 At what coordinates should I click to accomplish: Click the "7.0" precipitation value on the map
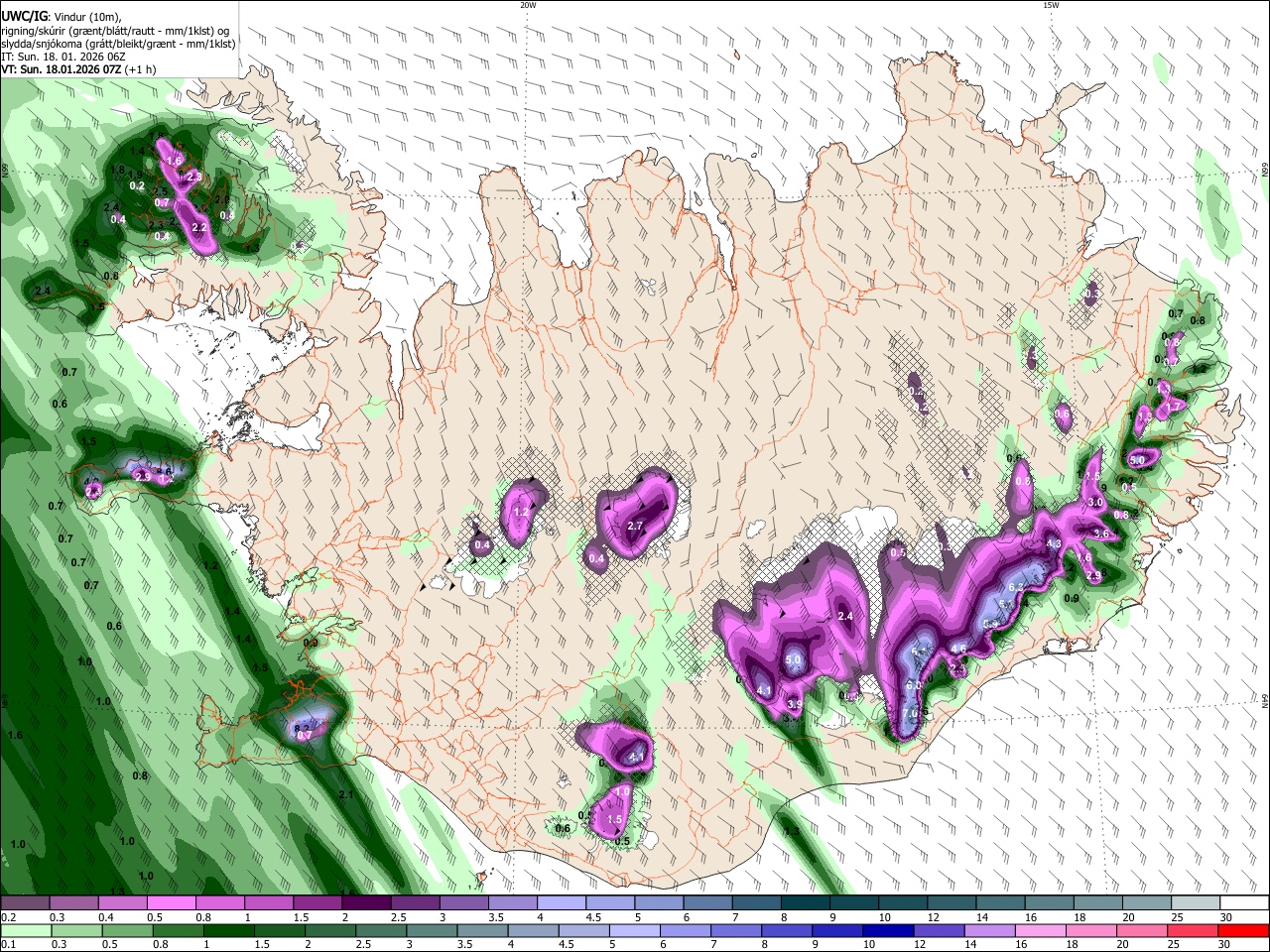click(x=910, y=714)
